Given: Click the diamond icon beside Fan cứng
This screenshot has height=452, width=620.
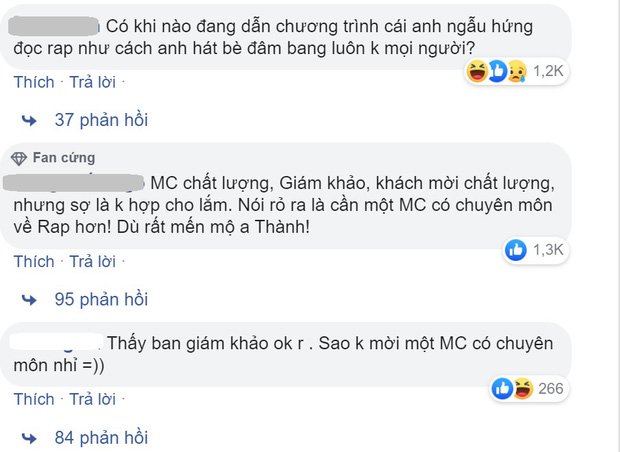Looking at the screenshot, I should point(19,159).
